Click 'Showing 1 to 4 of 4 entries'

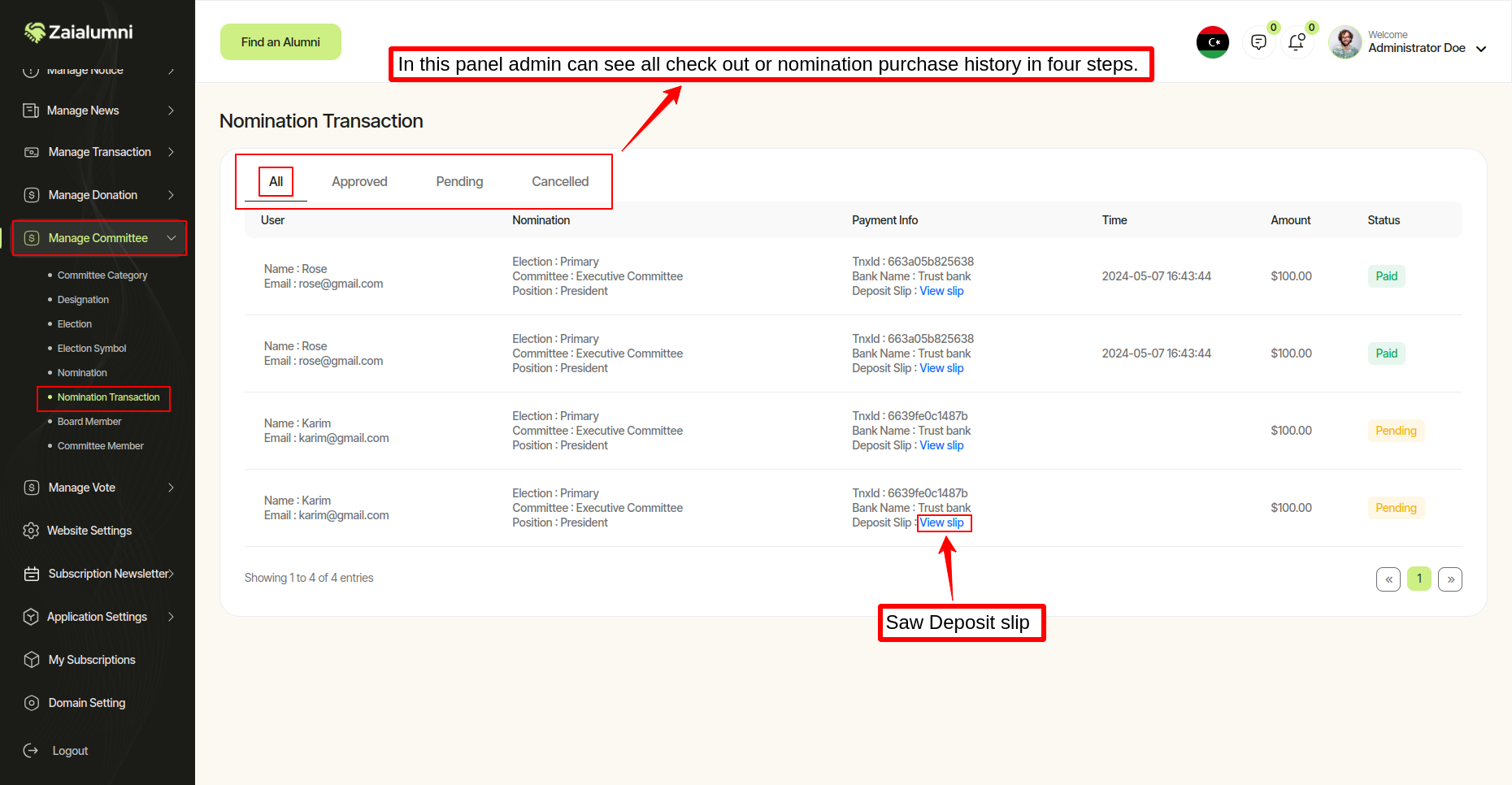tap(309, 578)
